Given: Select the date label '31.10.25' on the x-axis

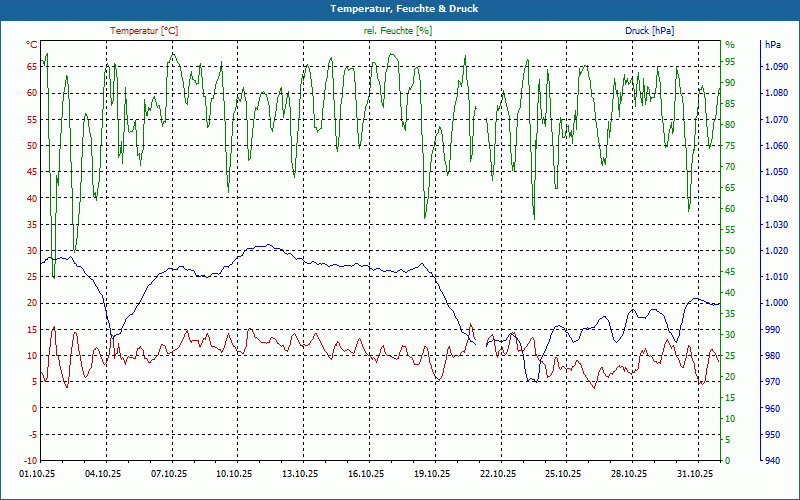Looking at the screenshot, I should 696,473.
